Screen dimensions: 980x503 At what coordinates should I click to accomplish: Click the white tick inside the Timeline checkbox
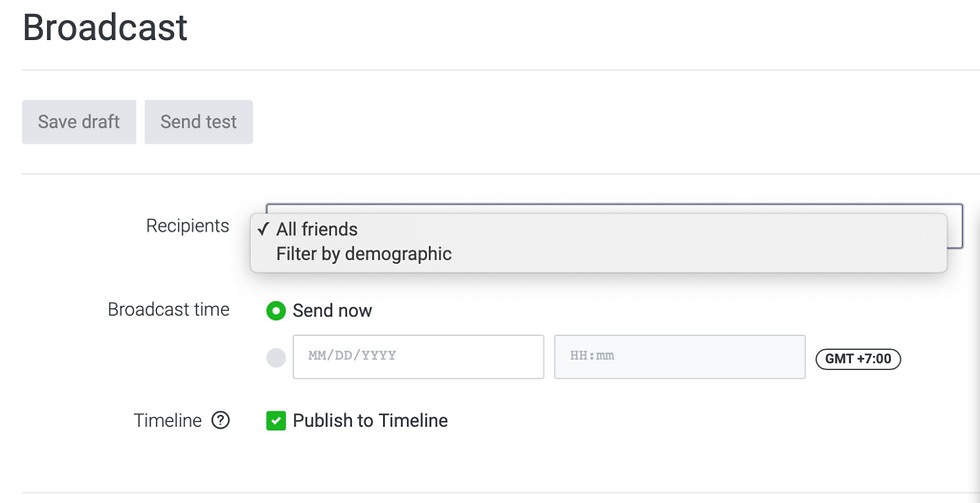click(x=276, y=421)
